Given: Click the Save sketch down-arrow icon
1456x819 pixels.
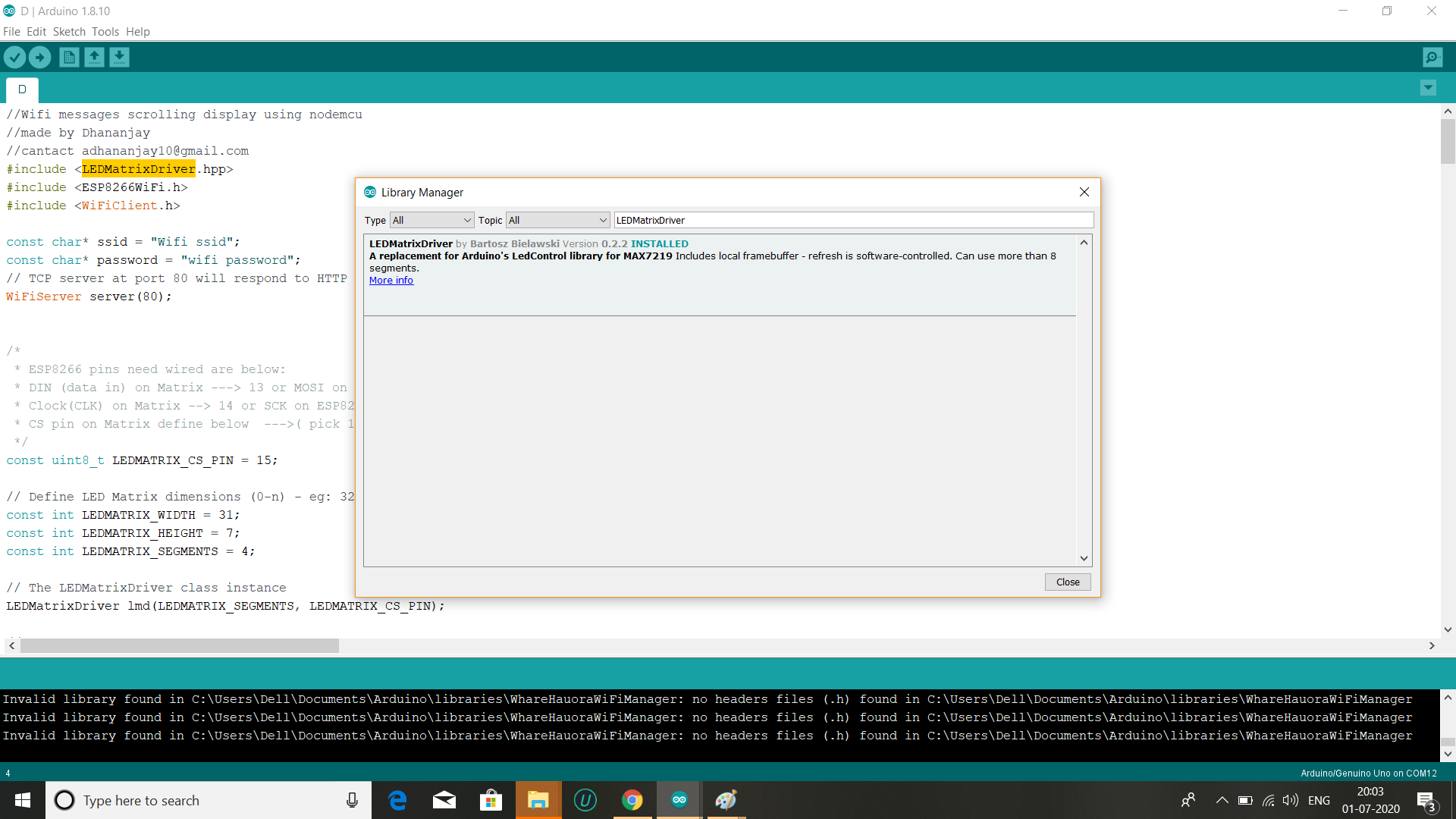Looking at the screenshot, I should [x=119, y=57].
